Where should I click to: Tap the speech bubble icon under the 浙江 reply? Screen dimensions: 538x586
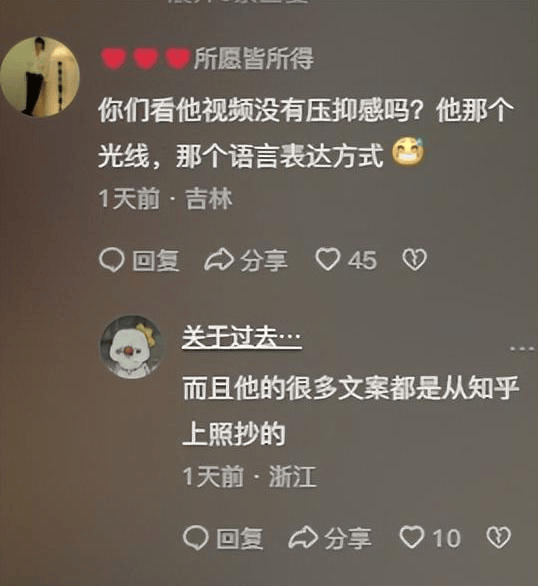[x=196, y=538]
